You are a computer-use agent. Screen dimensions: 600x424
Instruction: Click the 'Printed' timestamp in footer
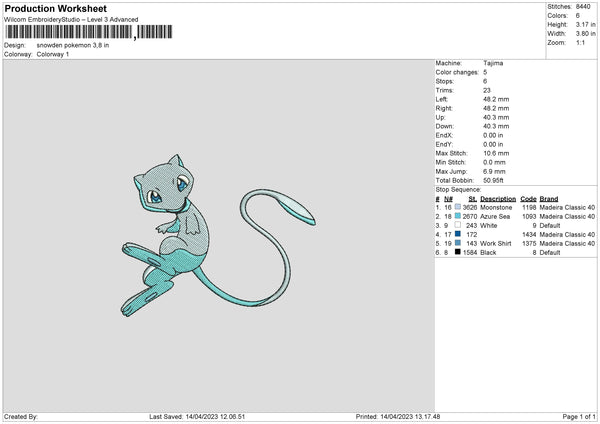398,417
